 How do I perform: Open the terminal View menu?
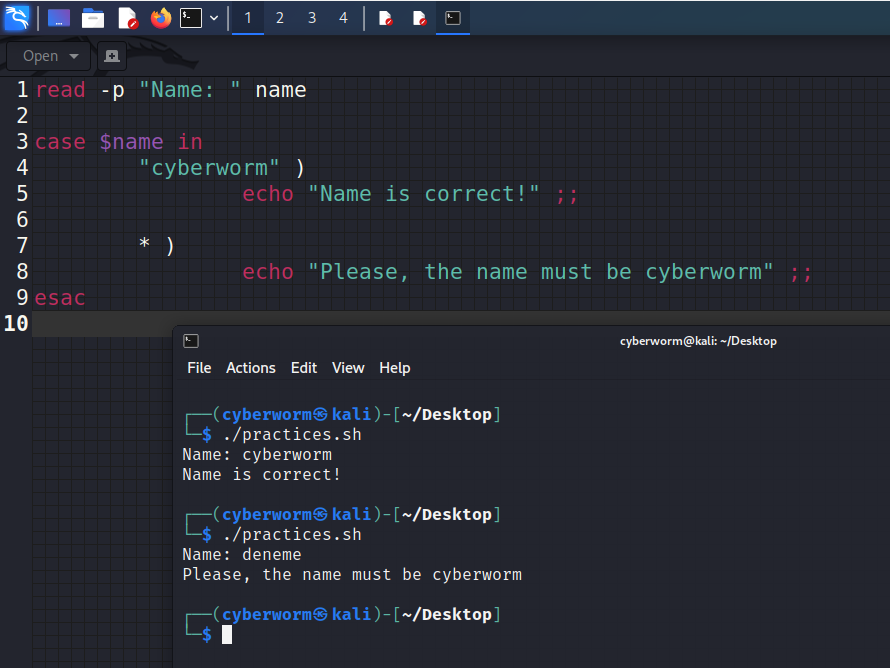point(348,368)
